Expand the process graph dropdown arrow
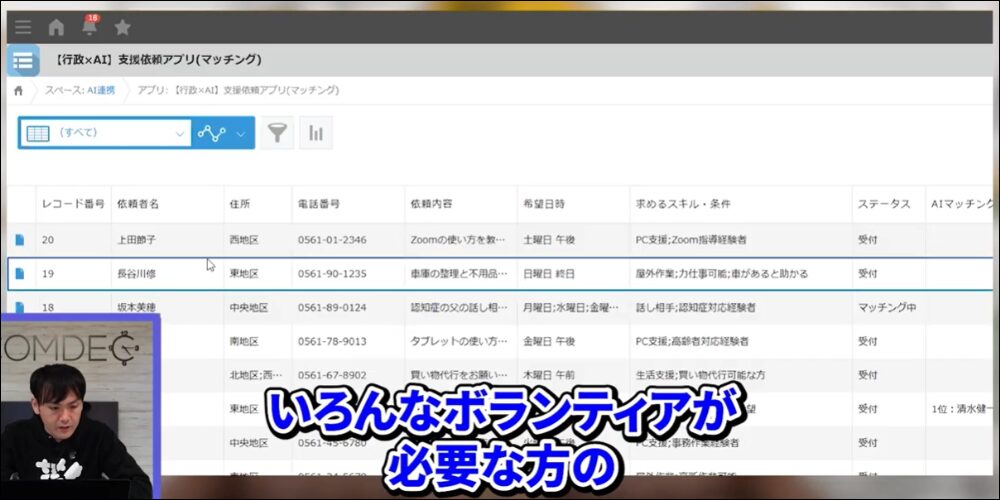Viewport: 1000px width, 500px height. [x=240, y=133]
